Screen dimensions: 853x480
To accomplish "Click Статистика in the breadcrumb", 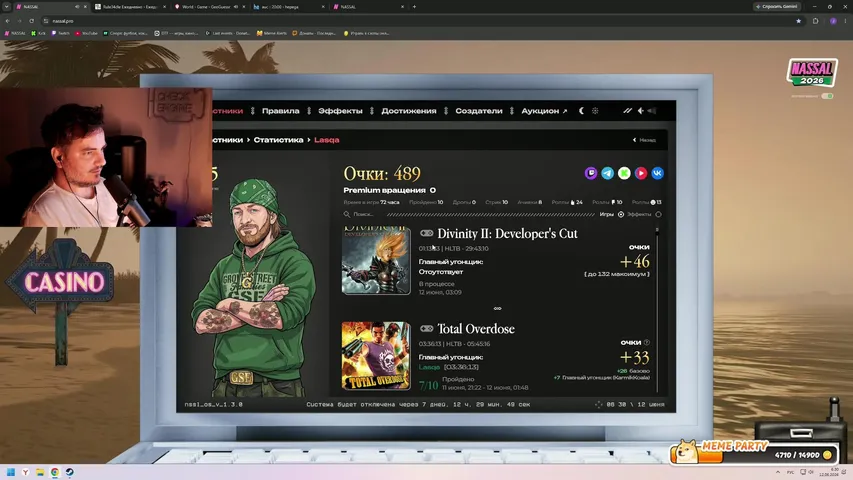I will (x=279, y=140).
